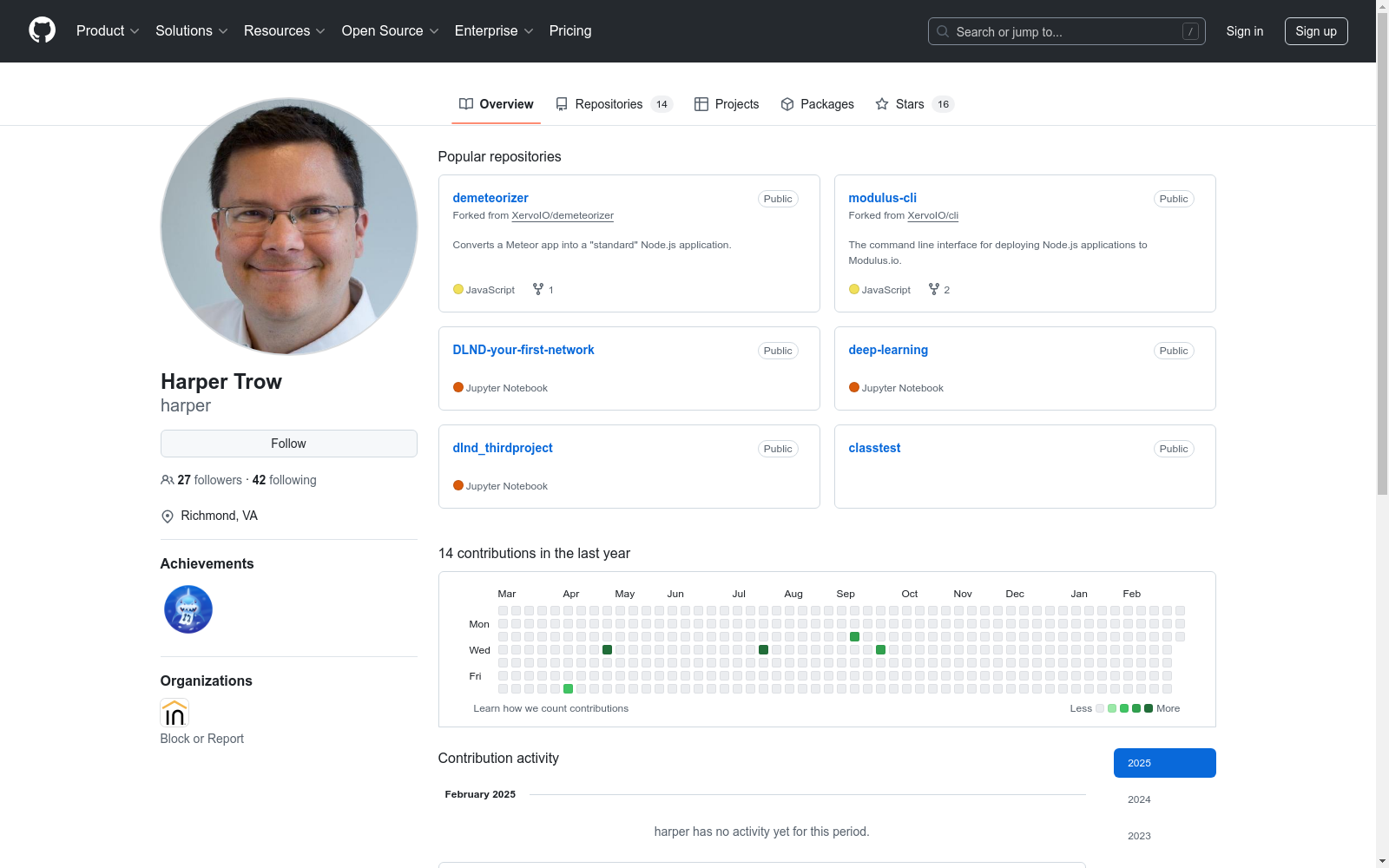Click the Sign in link
Screen dimensions: 1389x868
point(1245,31)
